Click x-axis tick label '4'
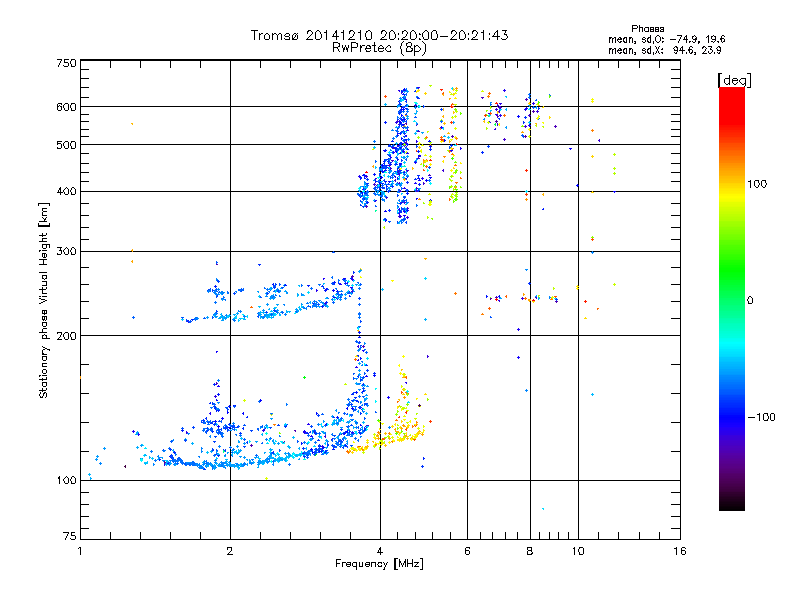The height and width of the screenshot is (600, 800). tap(380, 551)
